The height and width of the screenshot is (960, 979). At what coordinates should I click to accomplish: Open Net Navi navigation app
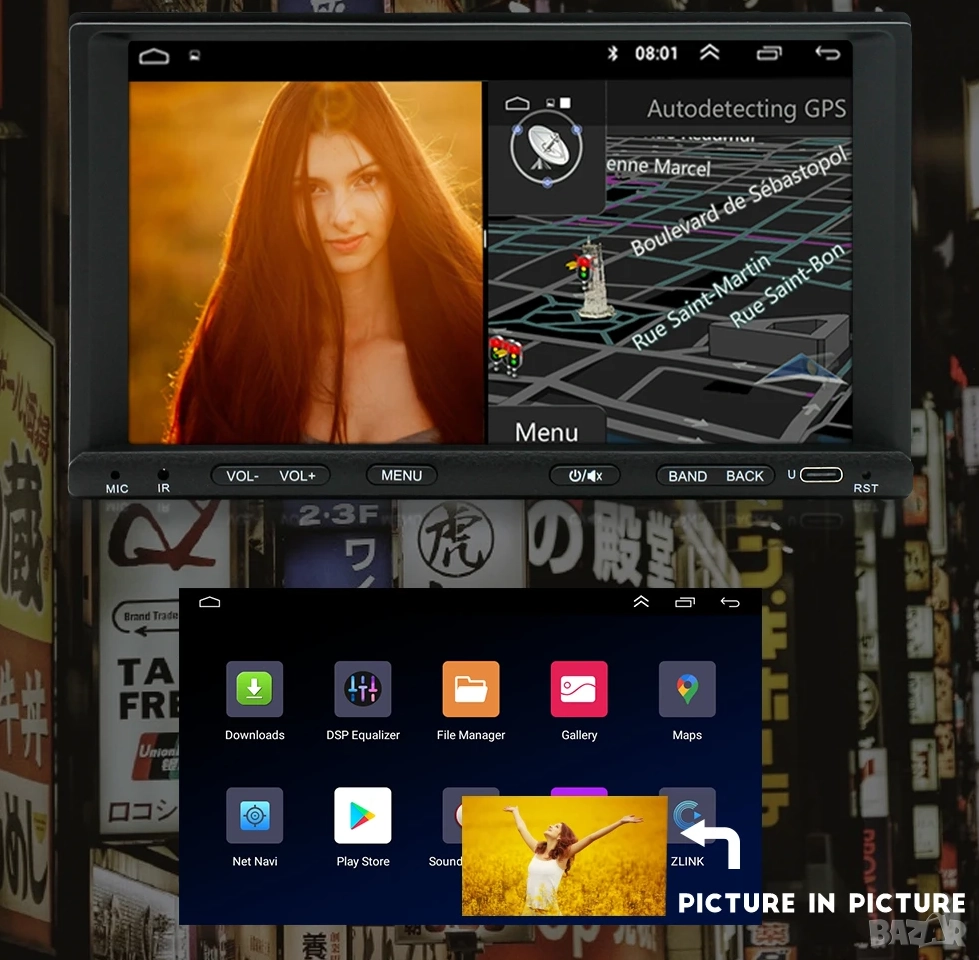click(x=254, y=815)
